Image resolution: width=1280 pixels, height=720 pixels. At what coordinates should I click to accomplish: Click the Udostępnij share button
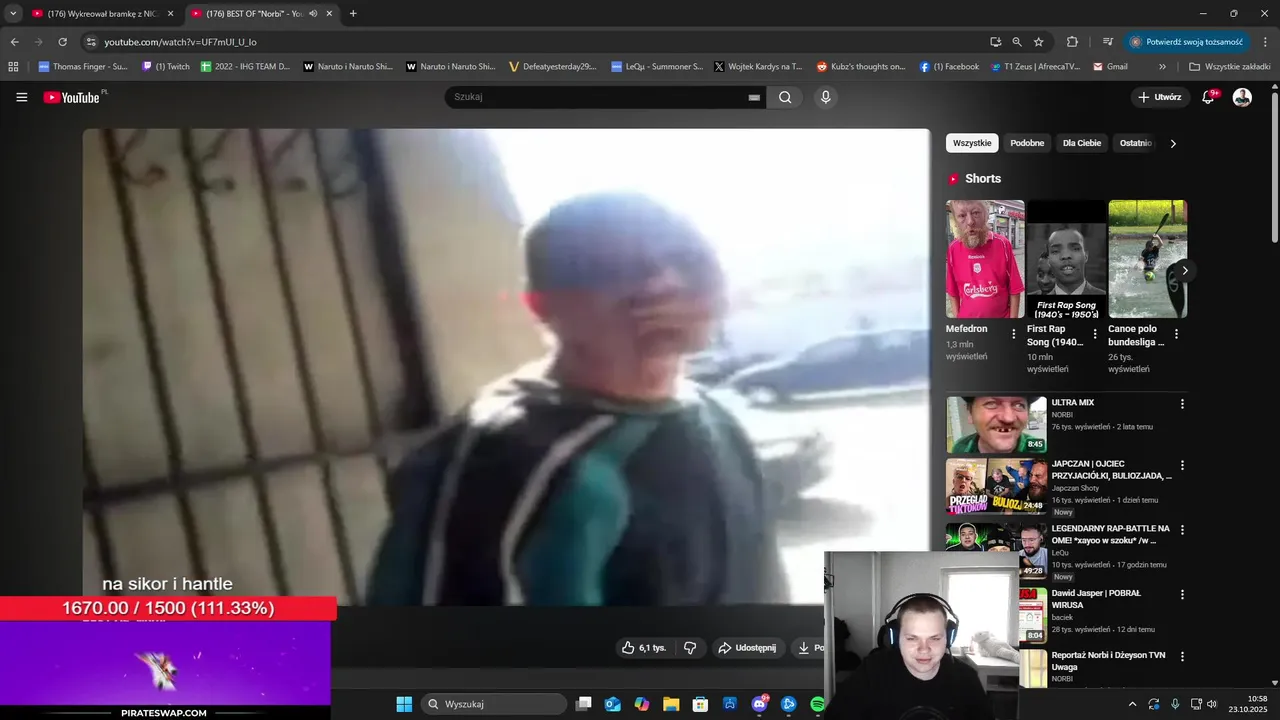point(747,648)
